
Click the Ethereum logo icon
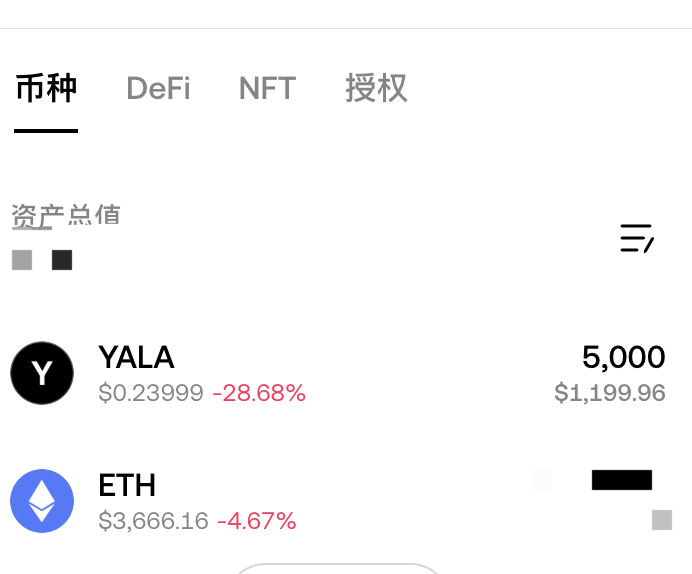click(42, 501)
